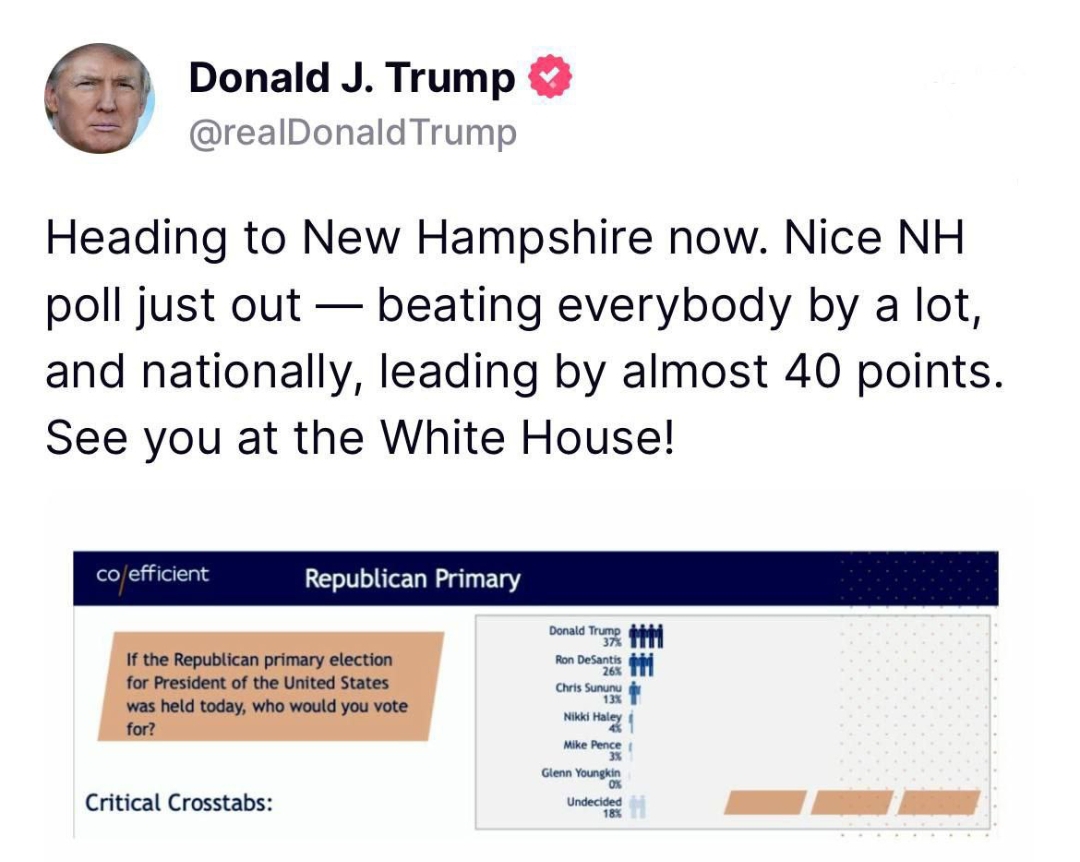Click the Donald Trump 37% people icons
Viewport: 1080px width, 862px height.
[646, 636]
